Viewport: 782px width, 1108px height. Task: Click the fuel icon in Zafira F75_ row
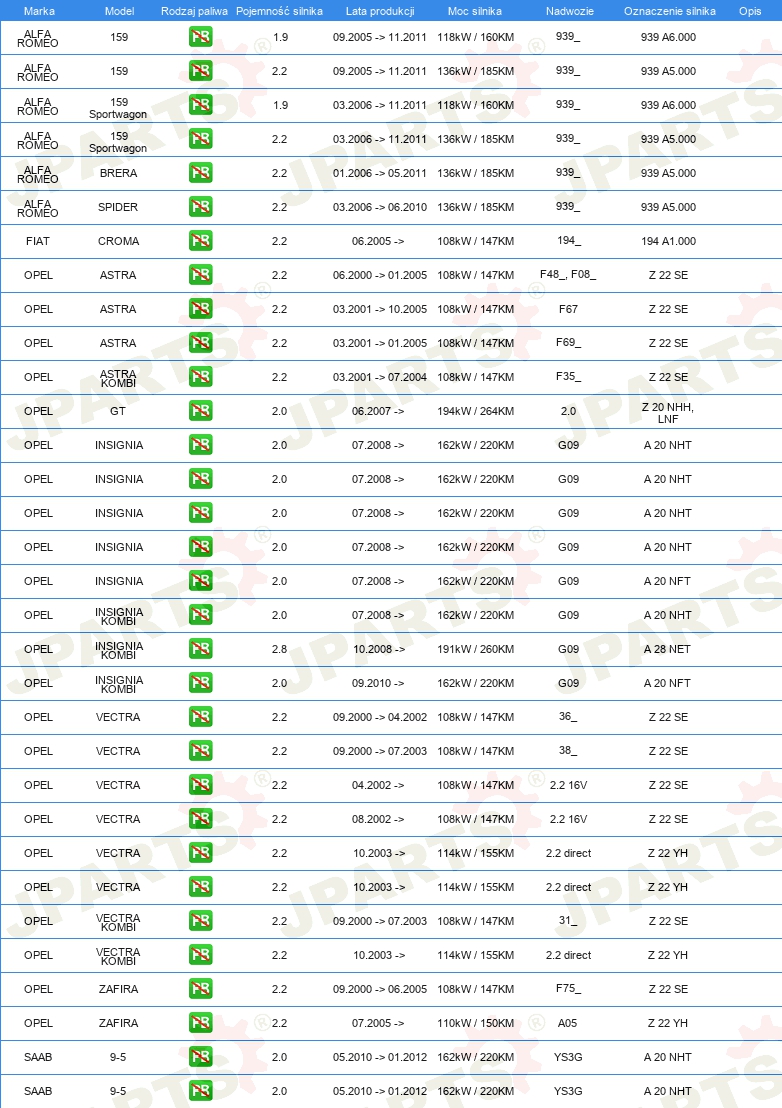(x=201, y=989)
